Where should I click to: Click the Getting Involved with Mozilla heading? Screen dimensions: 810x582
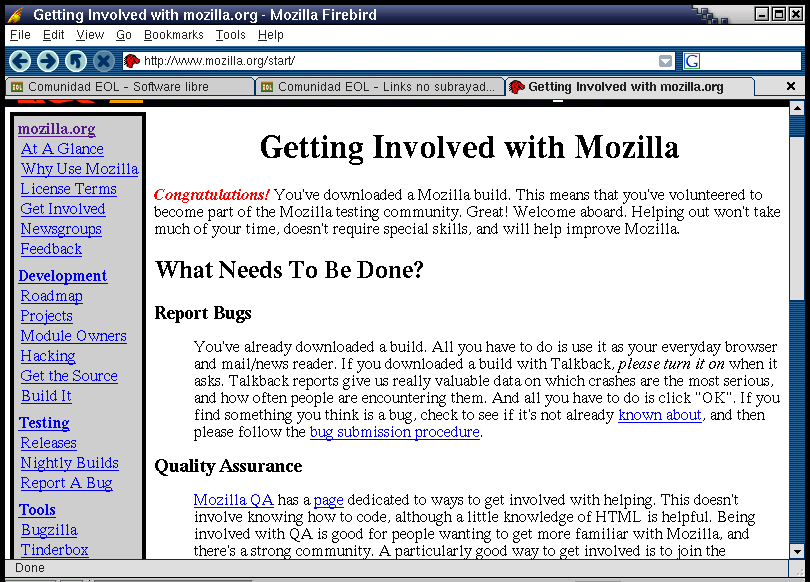(469, 148)
